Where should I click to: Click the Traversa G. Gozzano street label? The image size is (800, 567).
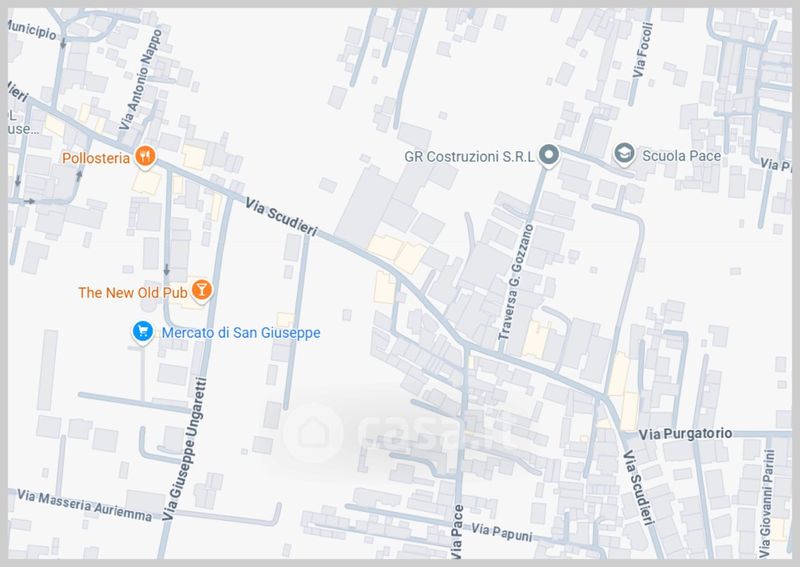tap(516, 282)
